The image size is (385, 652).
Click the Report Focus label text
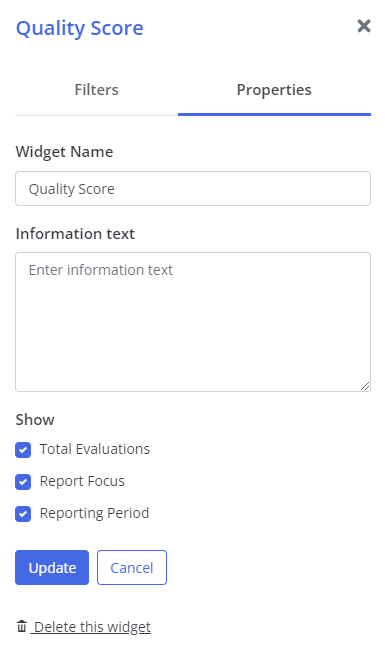(82, 481)
